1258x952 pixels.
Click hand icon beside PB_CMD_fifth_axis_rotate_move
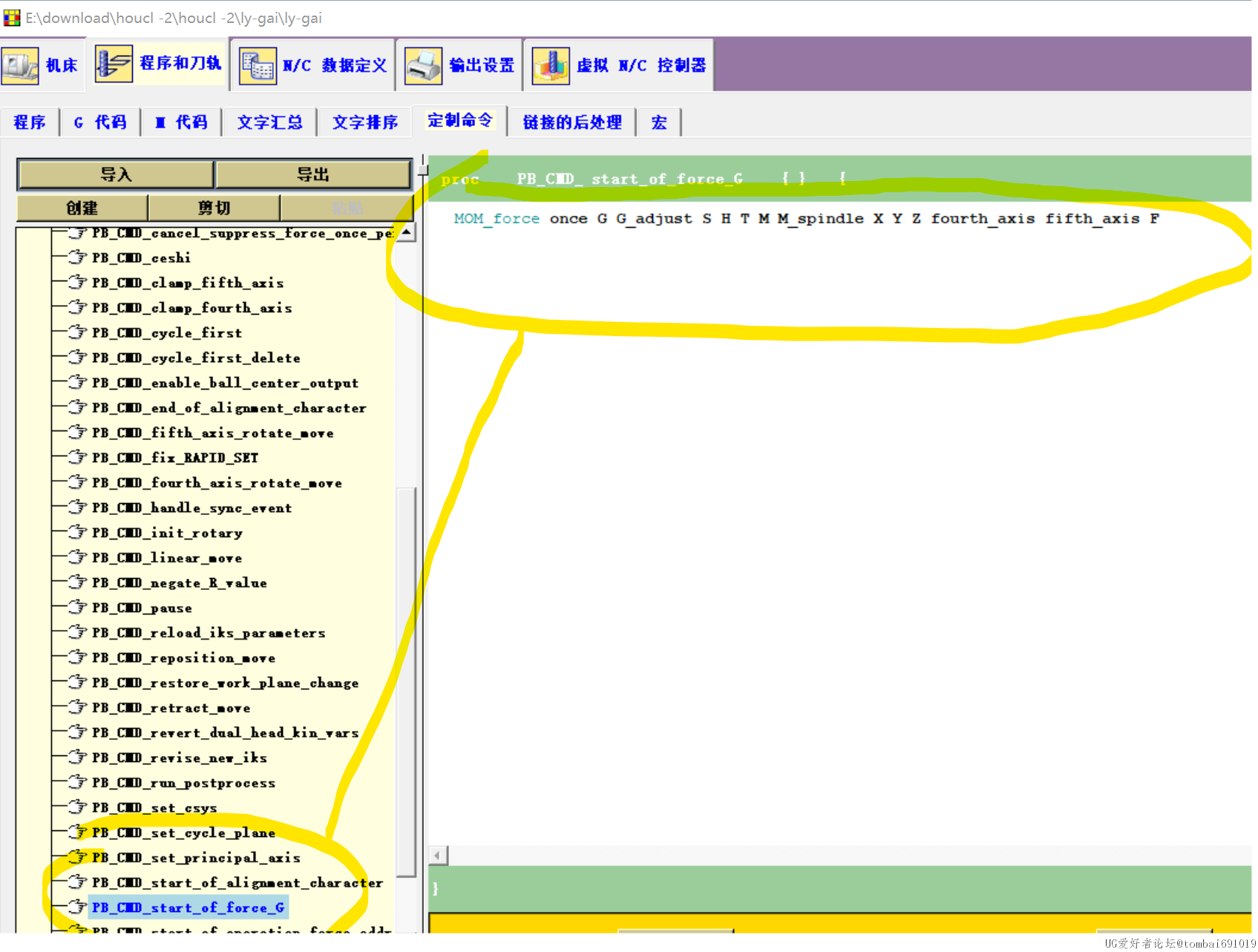click(x=77, y=433)
